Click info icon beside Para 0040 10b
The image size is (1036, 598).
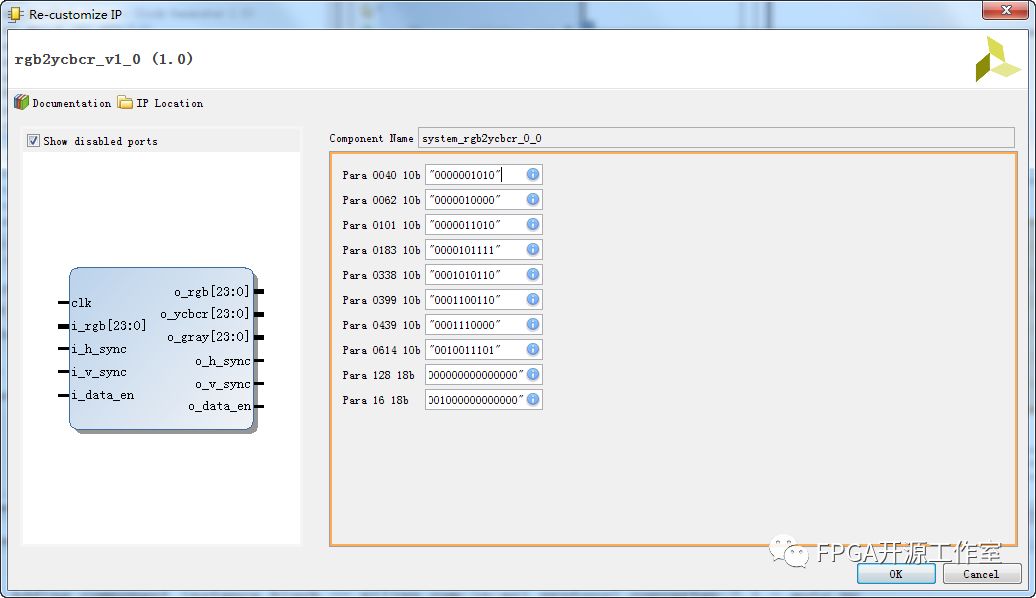click(533, 175)
